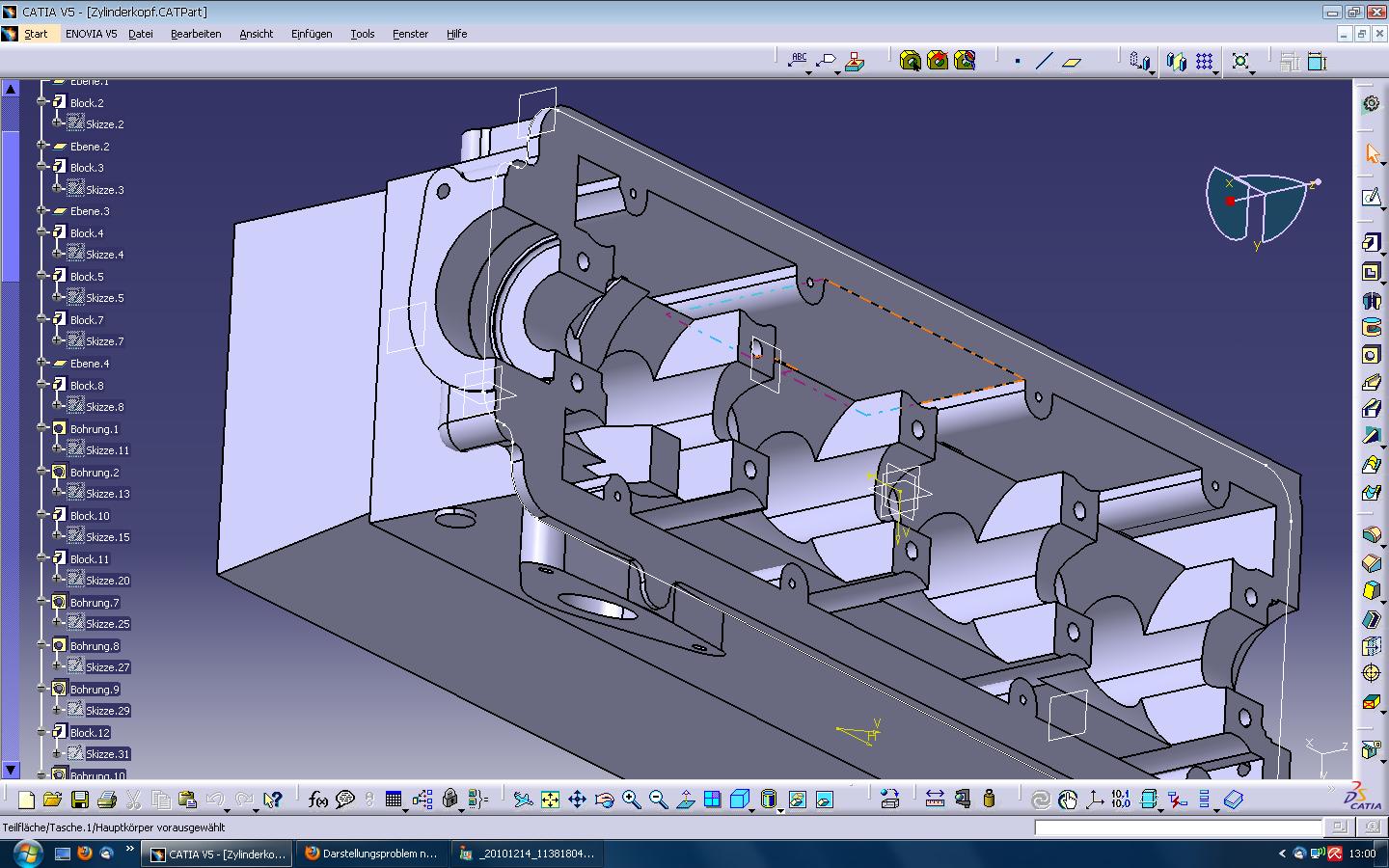Click the New document icon
The width and height of the screenshot is (1389, 868).
pos(26,800)
